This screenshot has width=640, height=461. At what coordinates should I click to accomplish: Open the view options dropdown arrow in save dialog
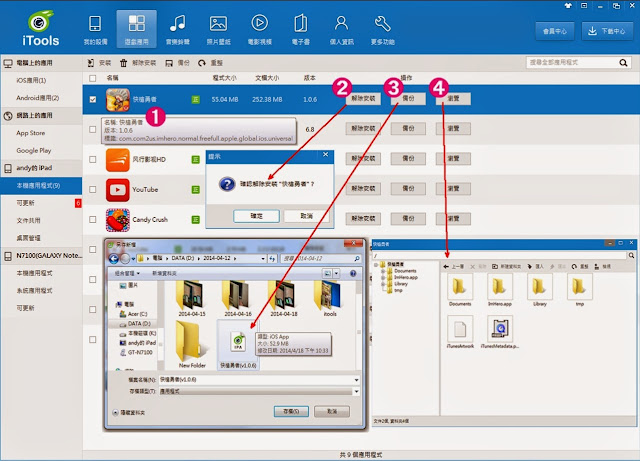pyautogui.click(x=336, y=273)
